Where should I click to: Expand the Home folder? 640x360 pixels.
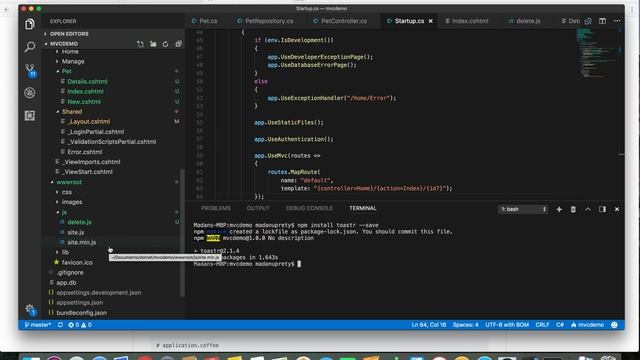coord(70,51)
